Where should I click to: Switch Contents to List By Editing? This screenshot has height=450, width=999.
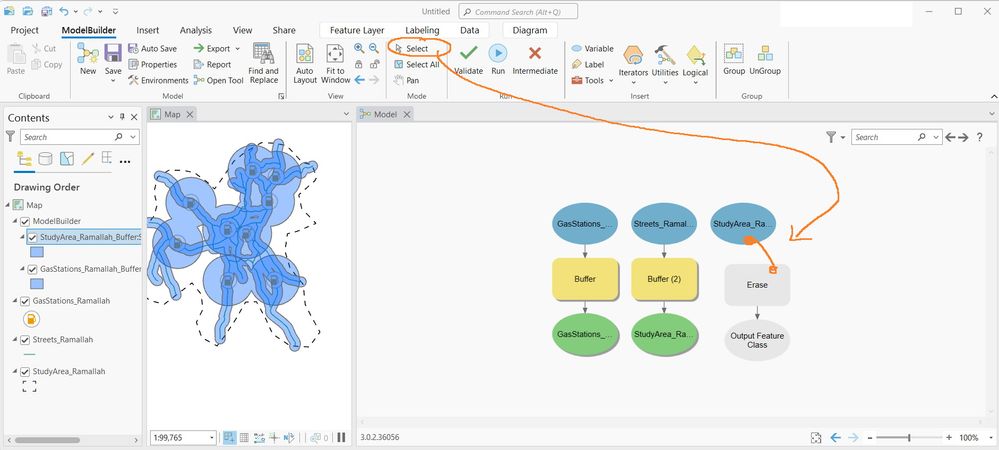pos(87,159)
